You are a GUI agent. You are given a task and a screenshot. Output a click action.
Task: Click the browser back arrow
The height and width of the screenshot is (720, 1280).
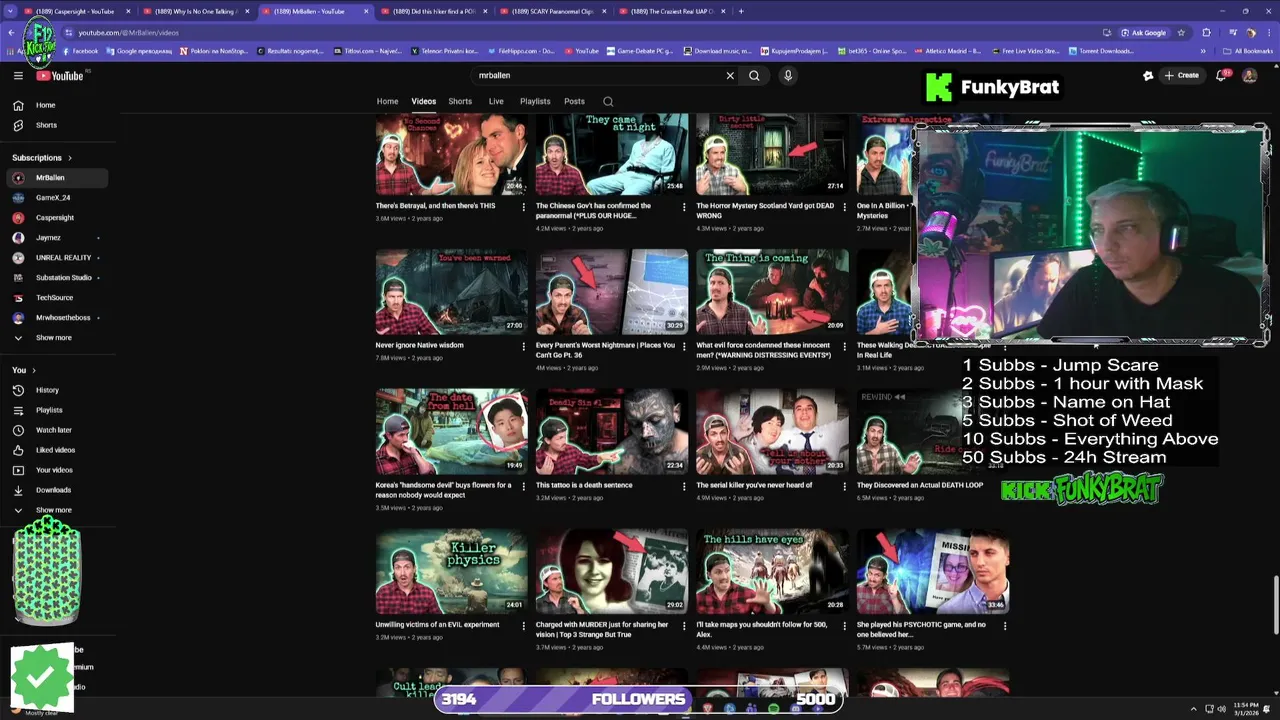11,32
